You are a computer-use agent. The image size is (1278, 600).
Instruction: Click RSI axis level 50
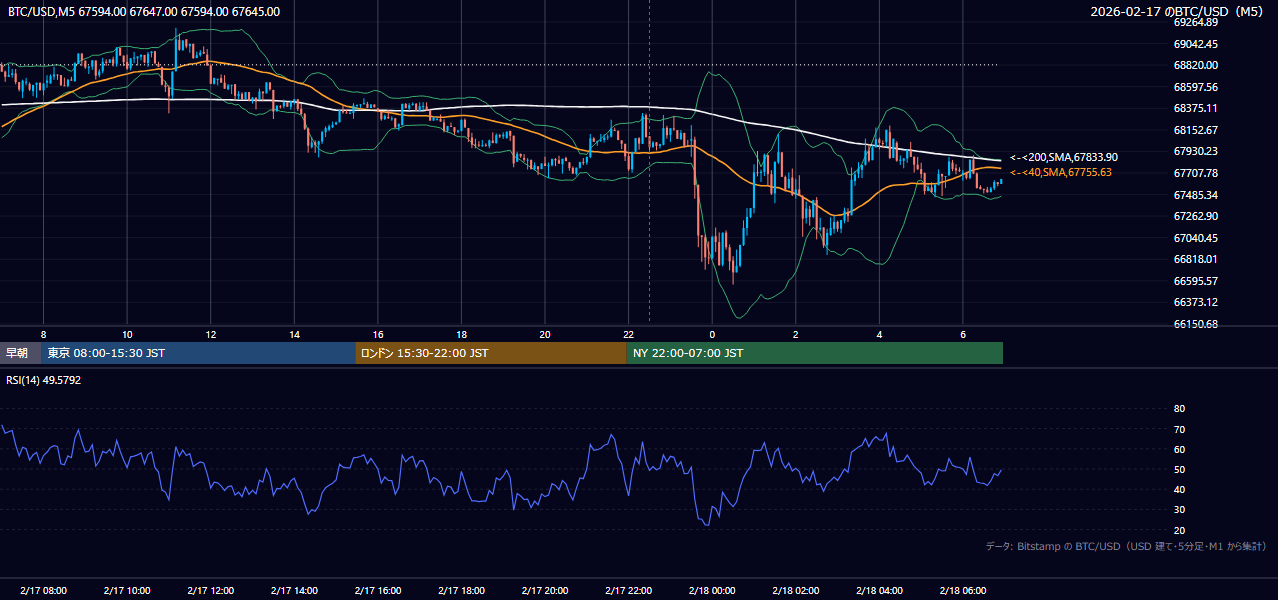click(x=1179, y=469)
